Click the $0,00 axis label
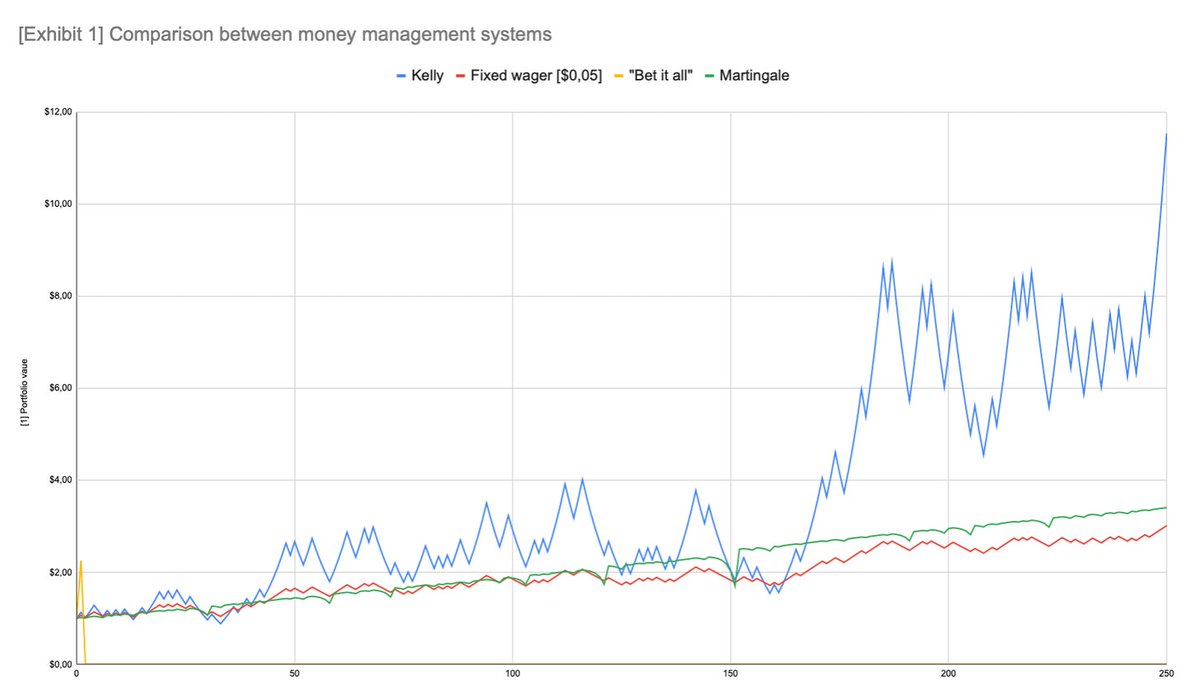The width and height of the screenshot is (1200, 693). click(58, 662)
